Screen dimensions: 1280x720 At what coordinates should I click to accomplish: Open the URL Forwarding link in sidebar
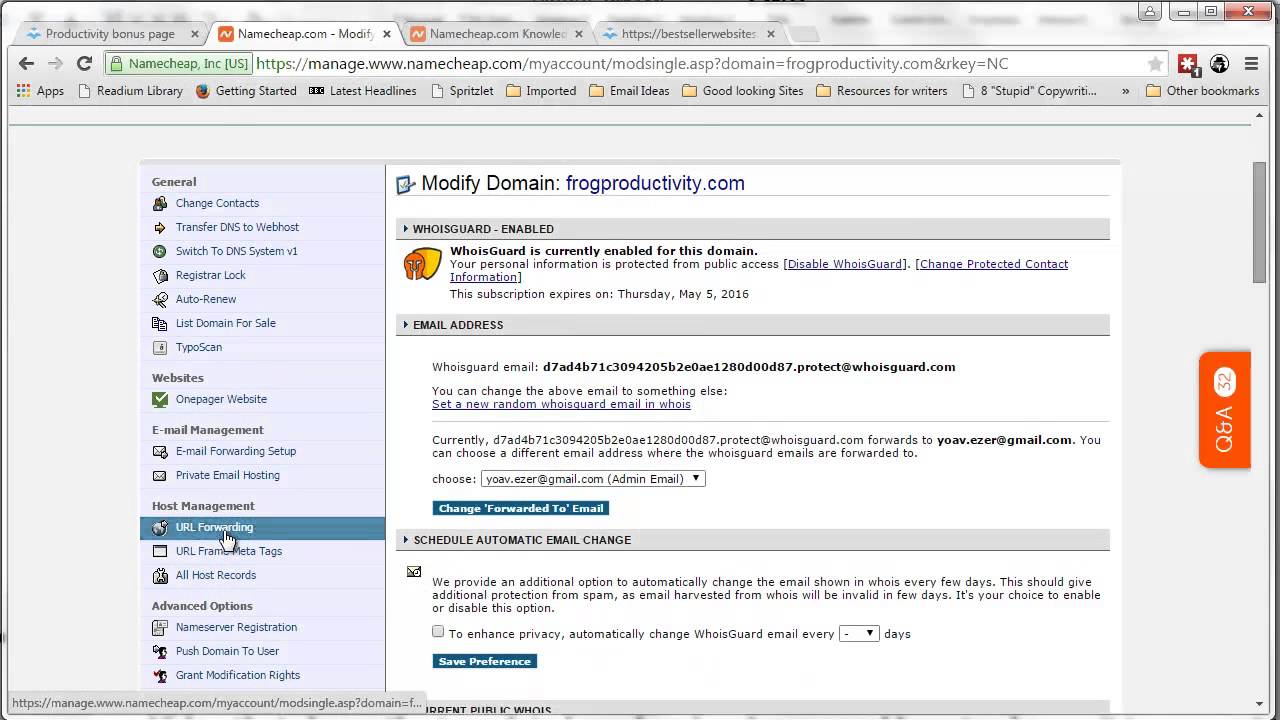click(x=214, y=527)
